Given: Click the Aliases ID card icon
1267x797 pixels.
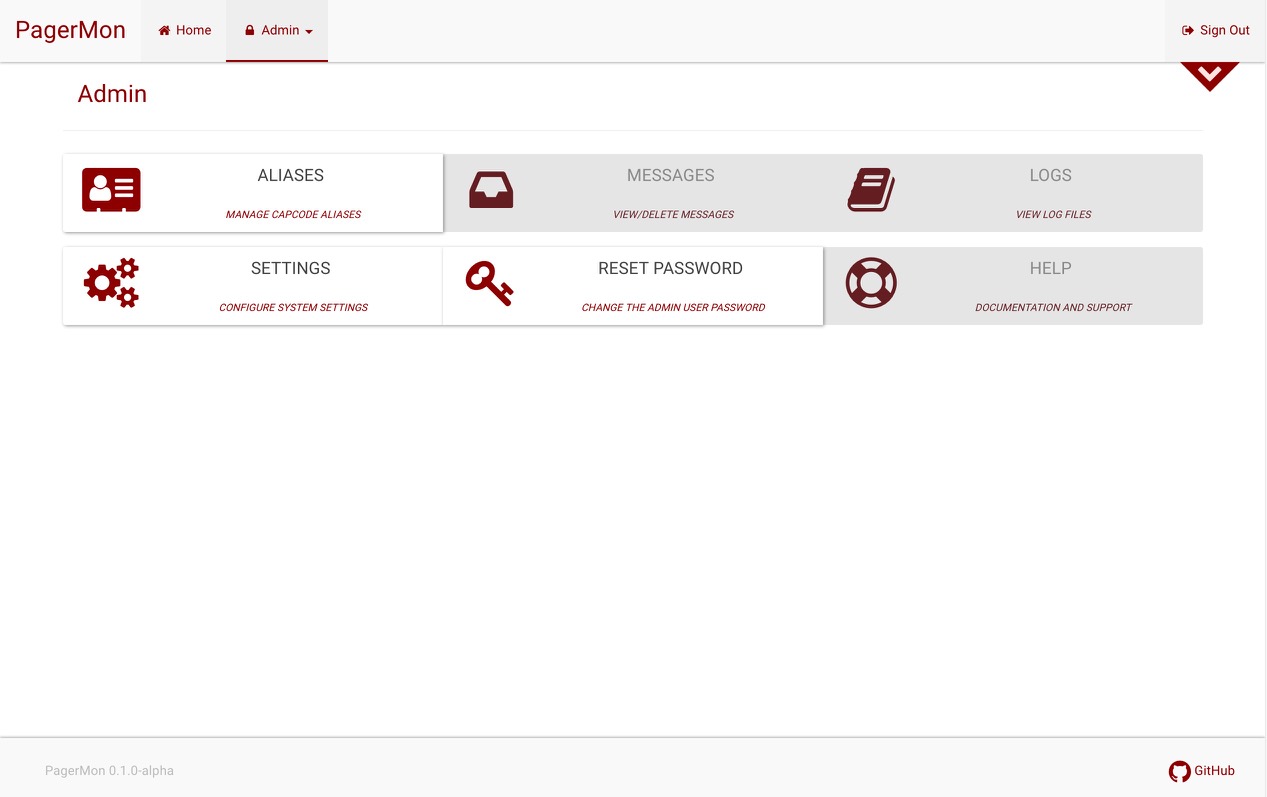Looking at the screenshot, I should [x=111, y=190].
